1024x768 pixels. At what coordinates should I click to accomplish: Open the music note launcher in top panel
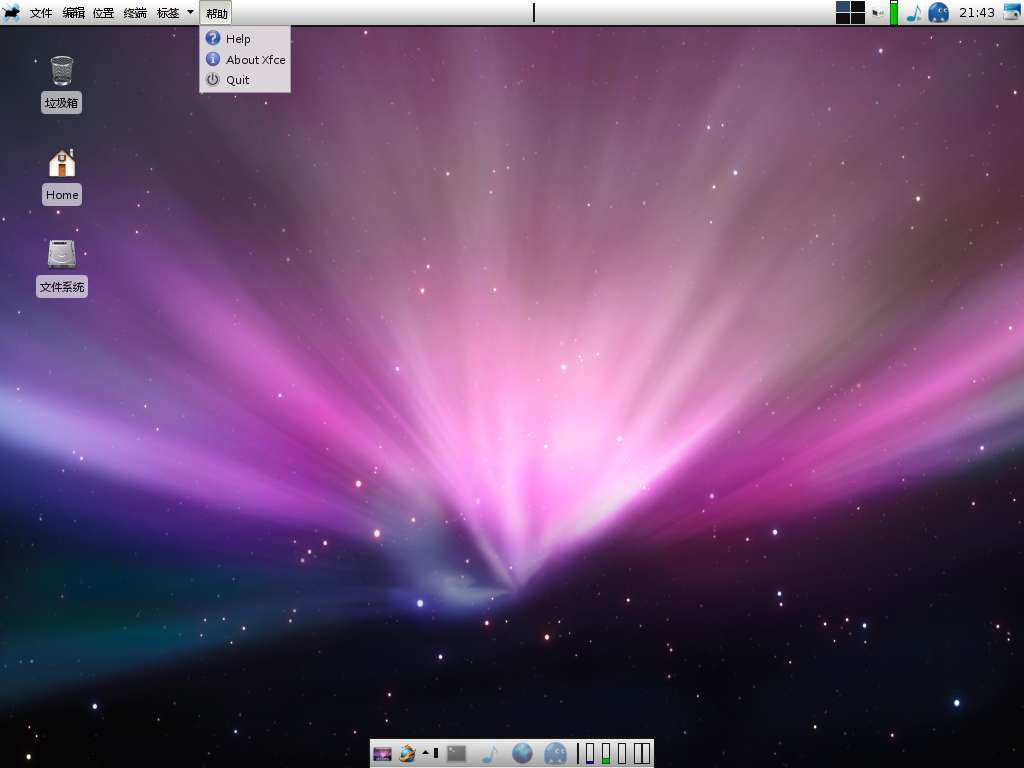(x=914, y=12)
